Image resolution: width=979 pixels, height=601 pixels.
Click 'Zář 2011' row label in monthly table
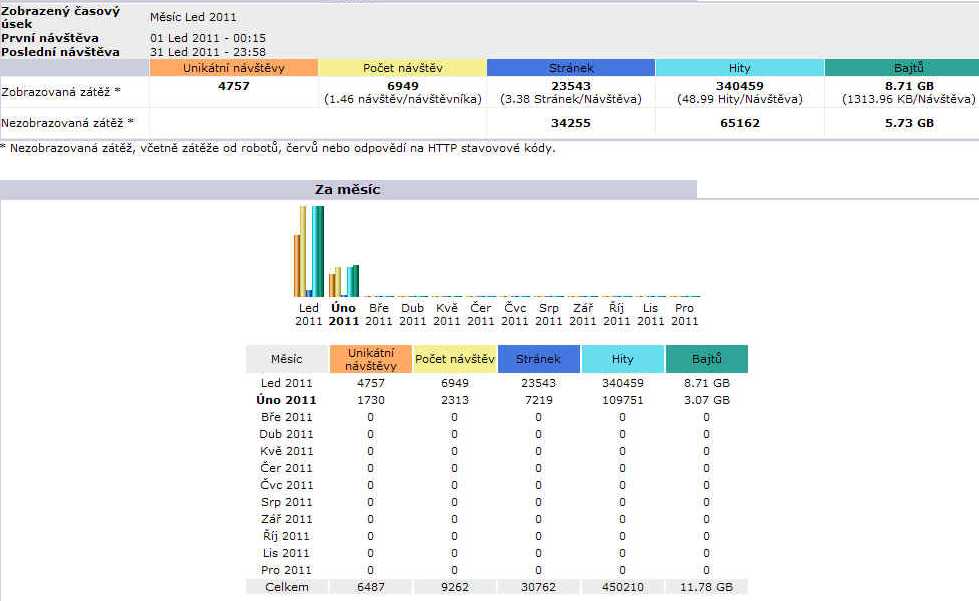coord(286,519)
